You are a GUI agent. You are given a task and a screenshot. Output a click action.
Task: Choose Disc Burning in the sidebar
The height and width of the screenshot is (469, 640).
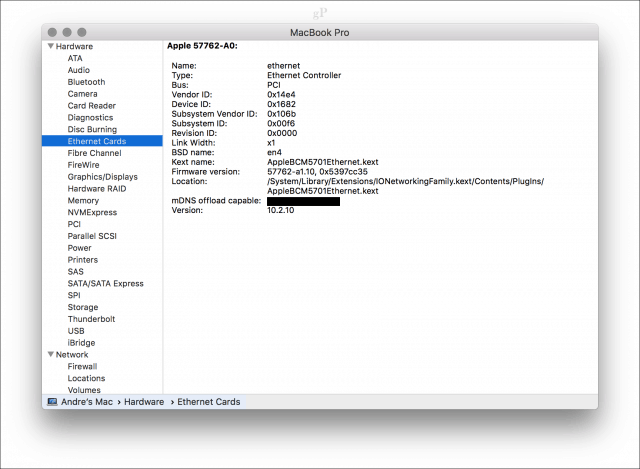92,129
